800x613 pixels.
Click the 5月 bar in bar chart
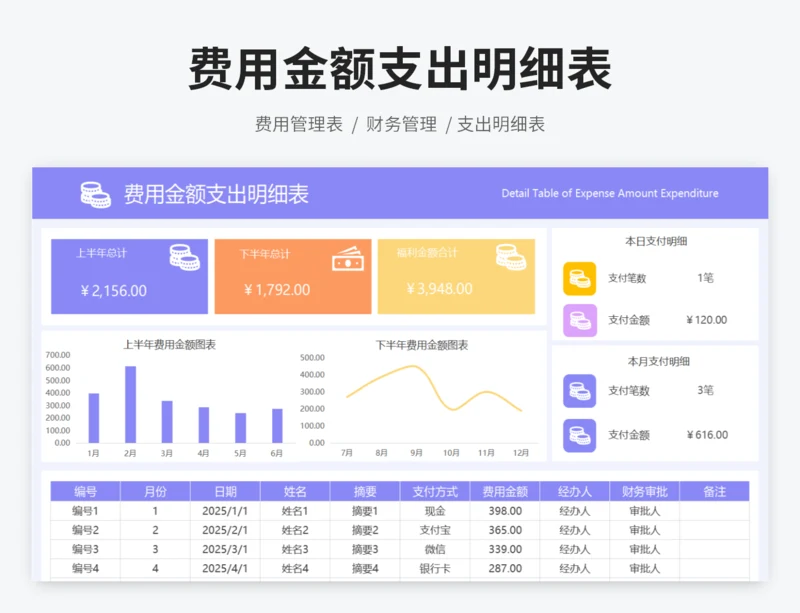(240, 428)
